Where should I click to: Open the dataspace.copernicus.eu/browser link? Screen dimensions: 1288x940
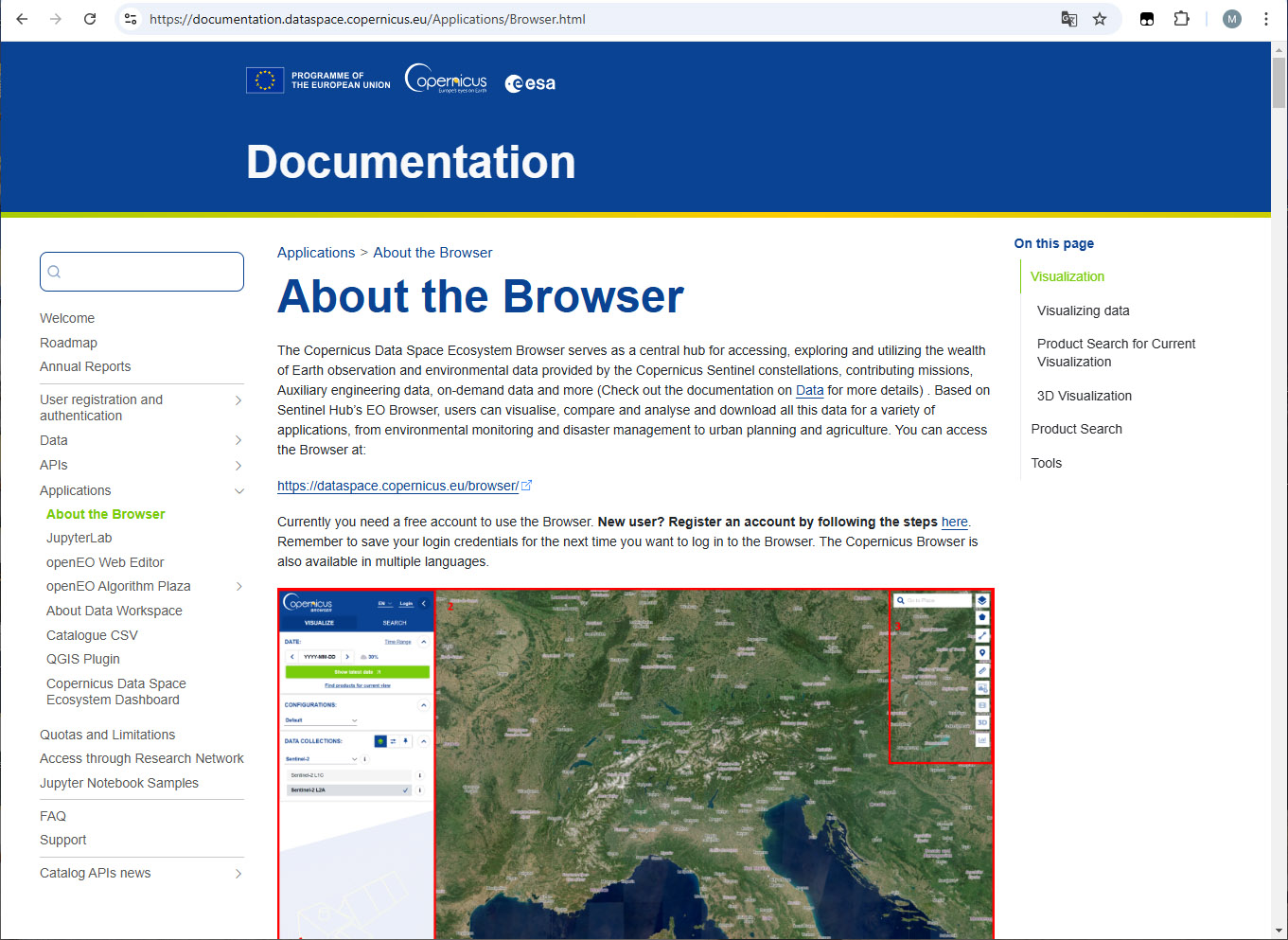[x=397, y=486]
